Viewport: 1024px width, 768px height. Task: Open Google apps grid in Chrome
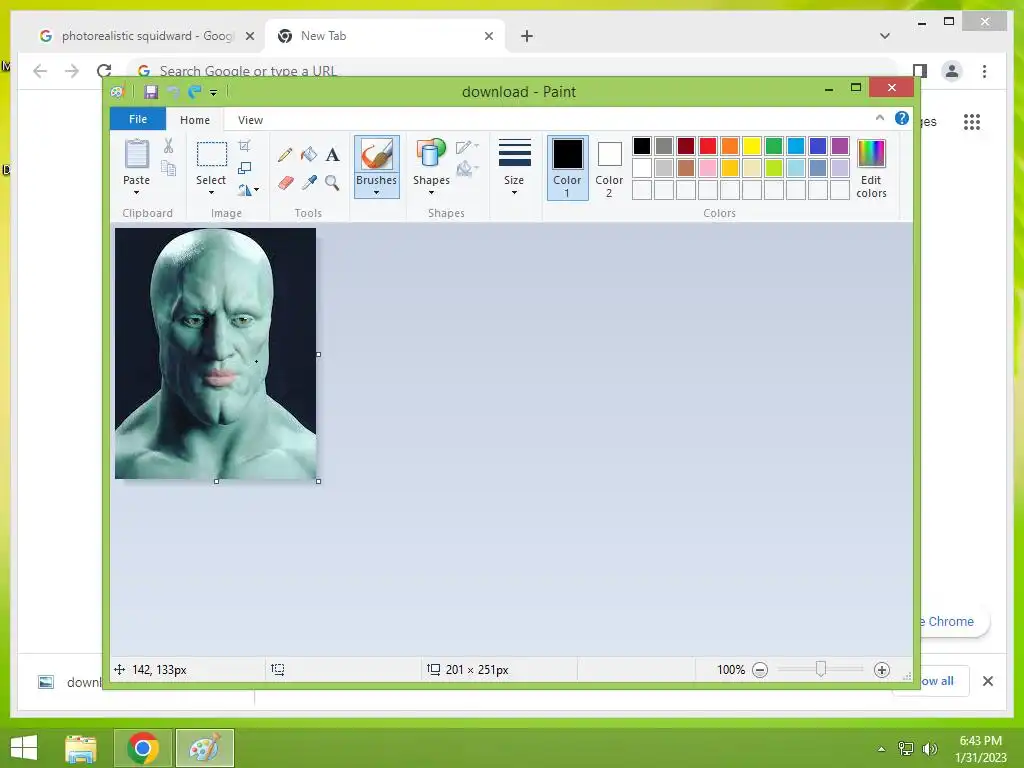point(972,122)
